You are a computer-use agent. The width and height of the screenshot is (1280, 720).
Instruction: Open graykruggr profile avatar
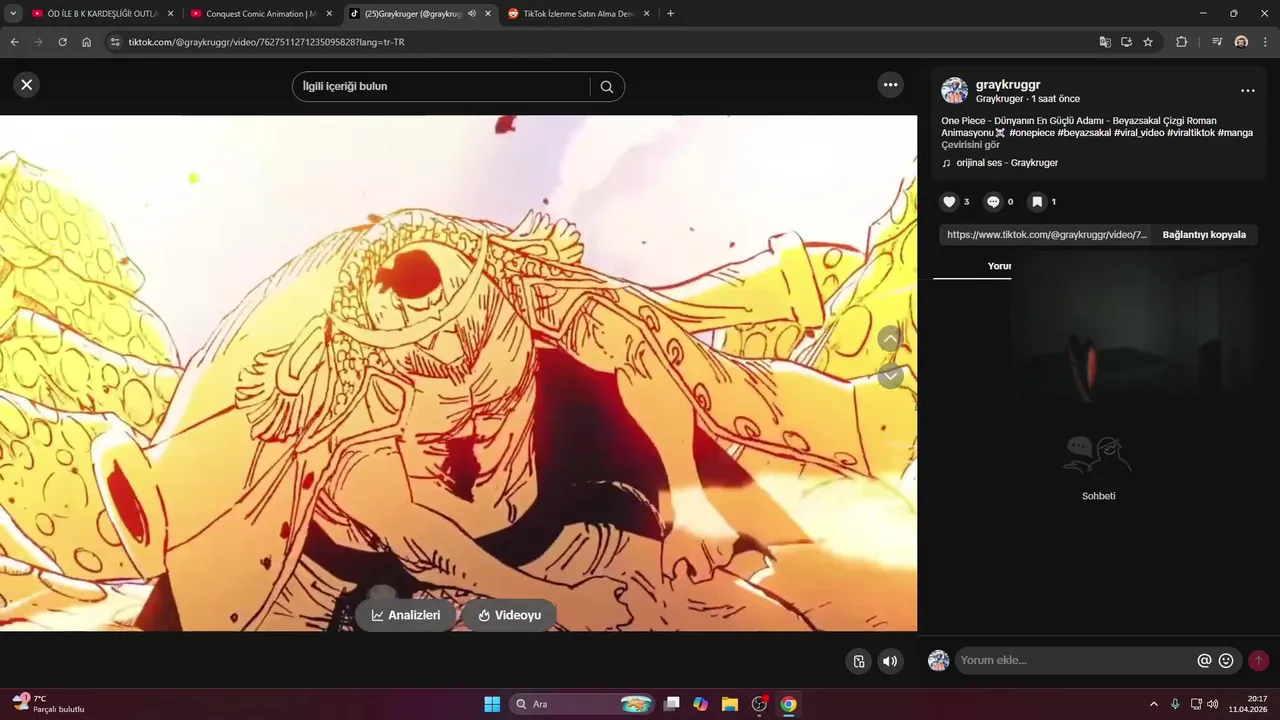tap(955, 91)
